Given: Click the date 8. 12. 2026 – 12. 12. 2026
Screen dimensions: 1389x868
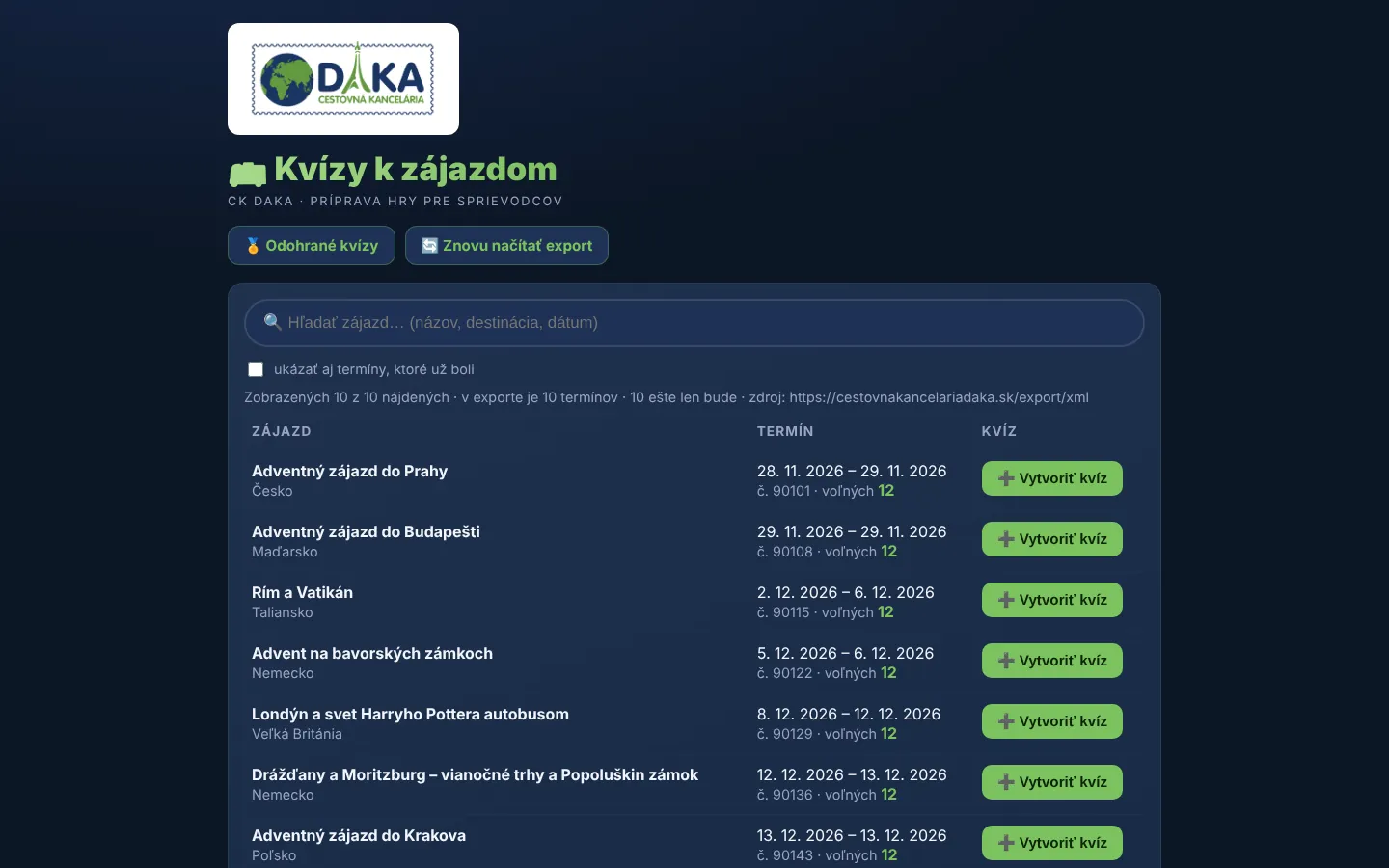Looking at the screenshot, I should coord(849,714).
